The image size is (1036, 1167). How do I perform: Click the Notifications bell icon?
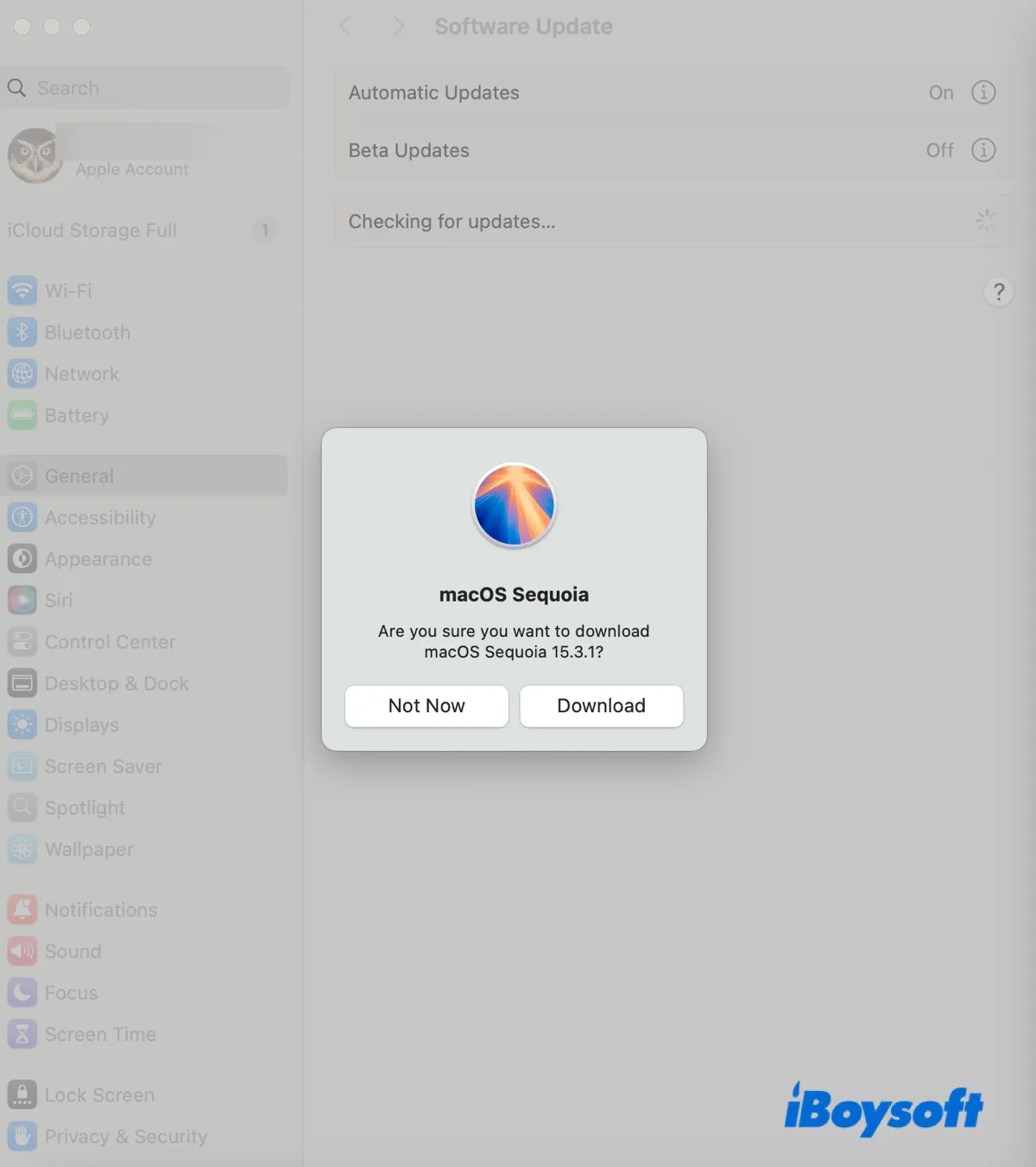coord(22,909)
